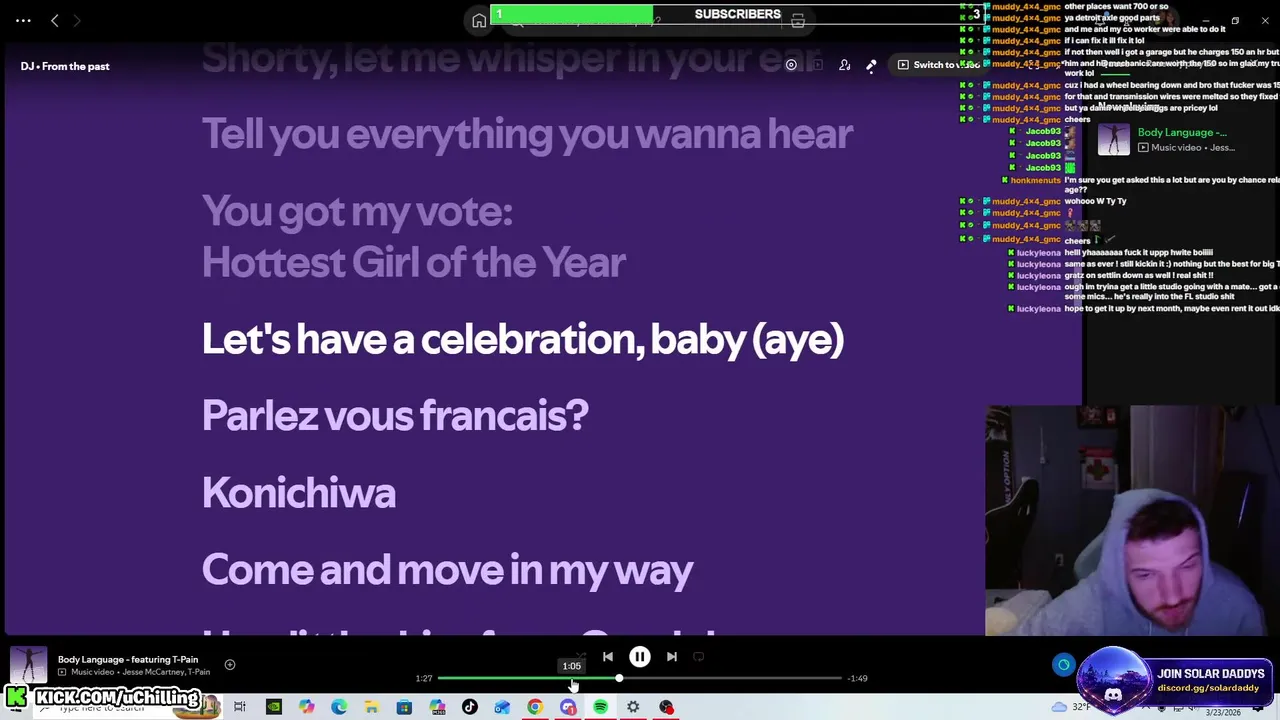Select lyric 'Let's have a celebration, baby (aye)'
The height and width of the screenshot is (720, 1280).
point(522,339)
